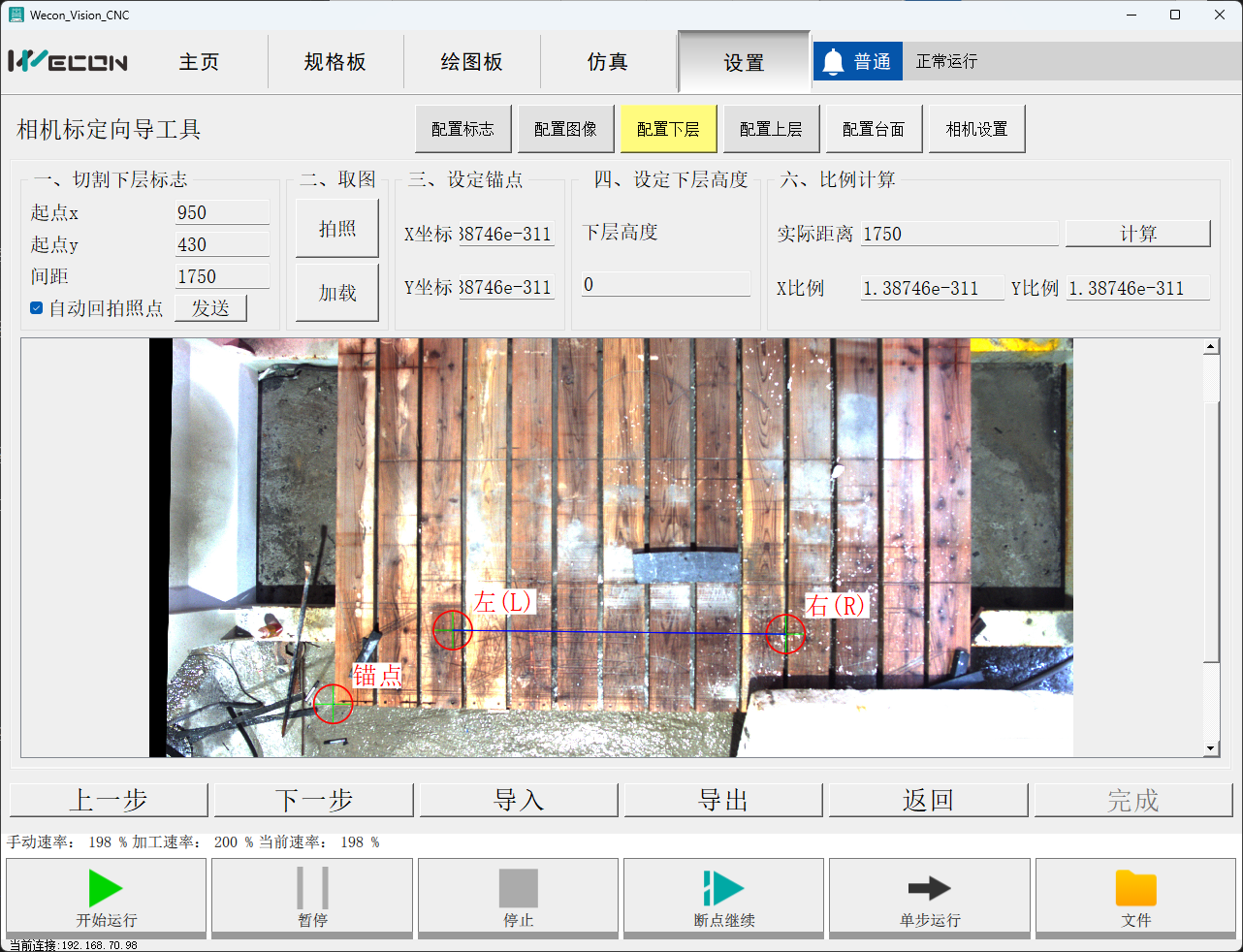The width and height of the screenshot is (1243, 952).
Task: Click the image scrollbar down arrow
Action: coord(1210,748)
